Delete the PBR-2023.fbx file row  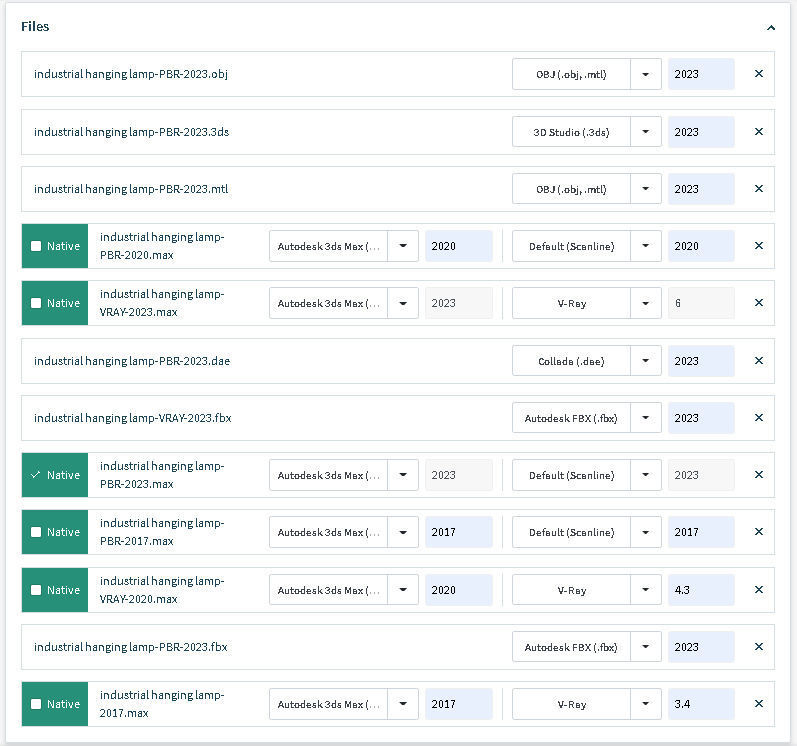758,647
